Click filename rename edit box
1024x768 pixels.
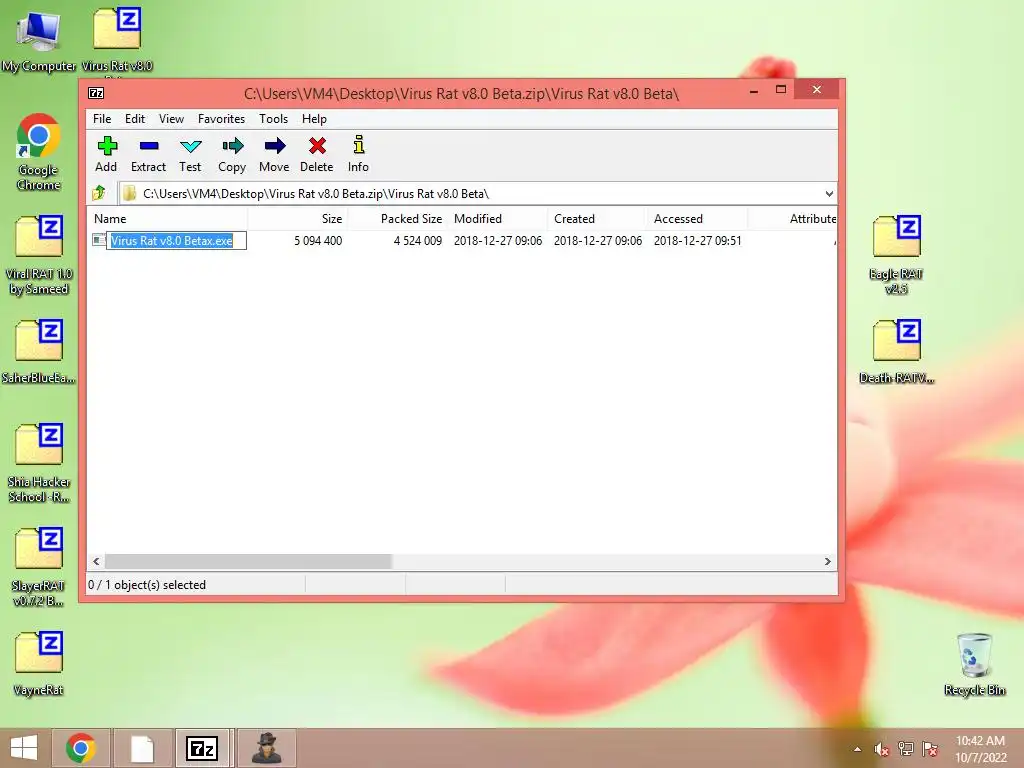pos(177,240)
